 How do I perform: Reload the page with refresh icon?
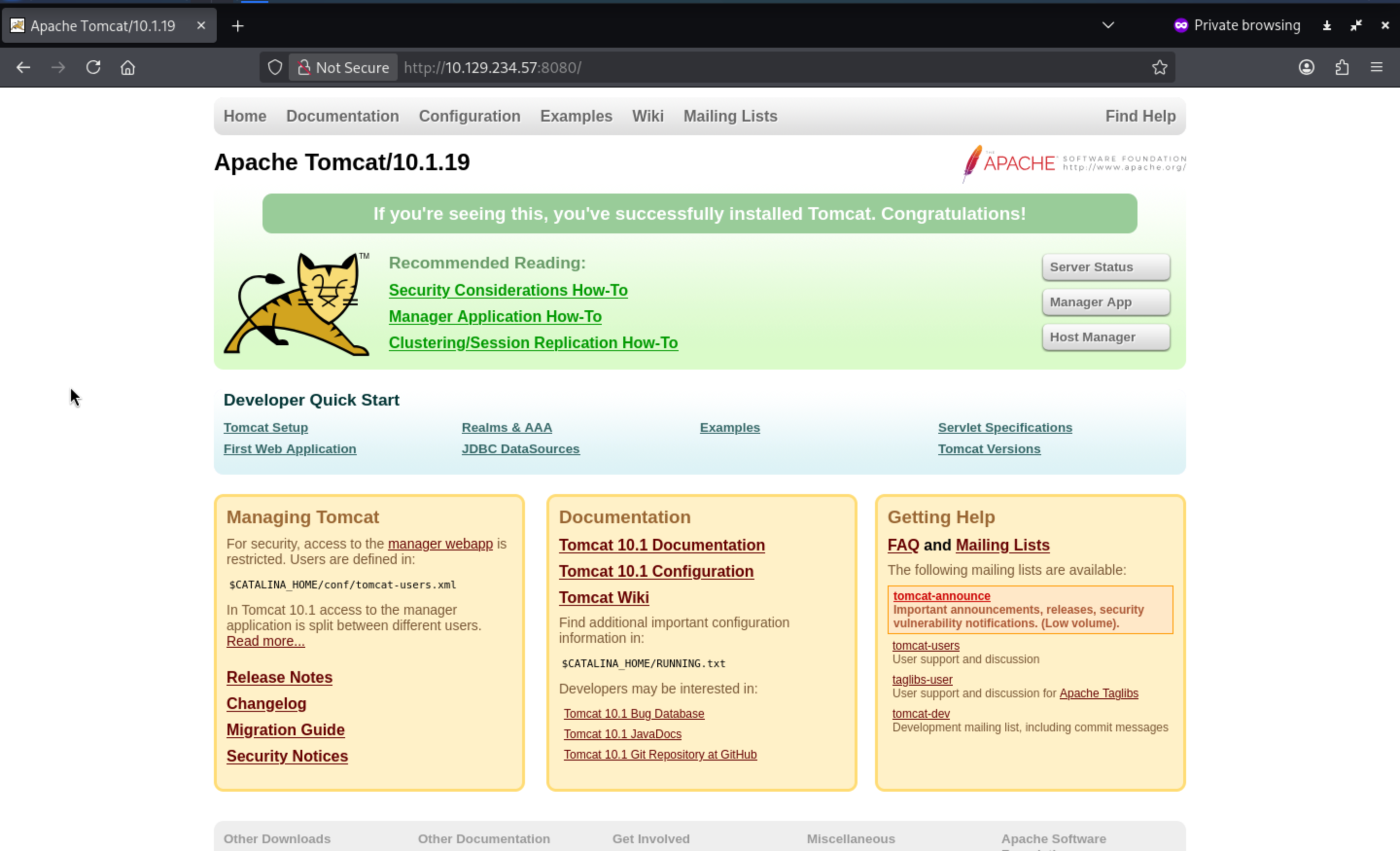pyautogui.click(x=93, y=68)
